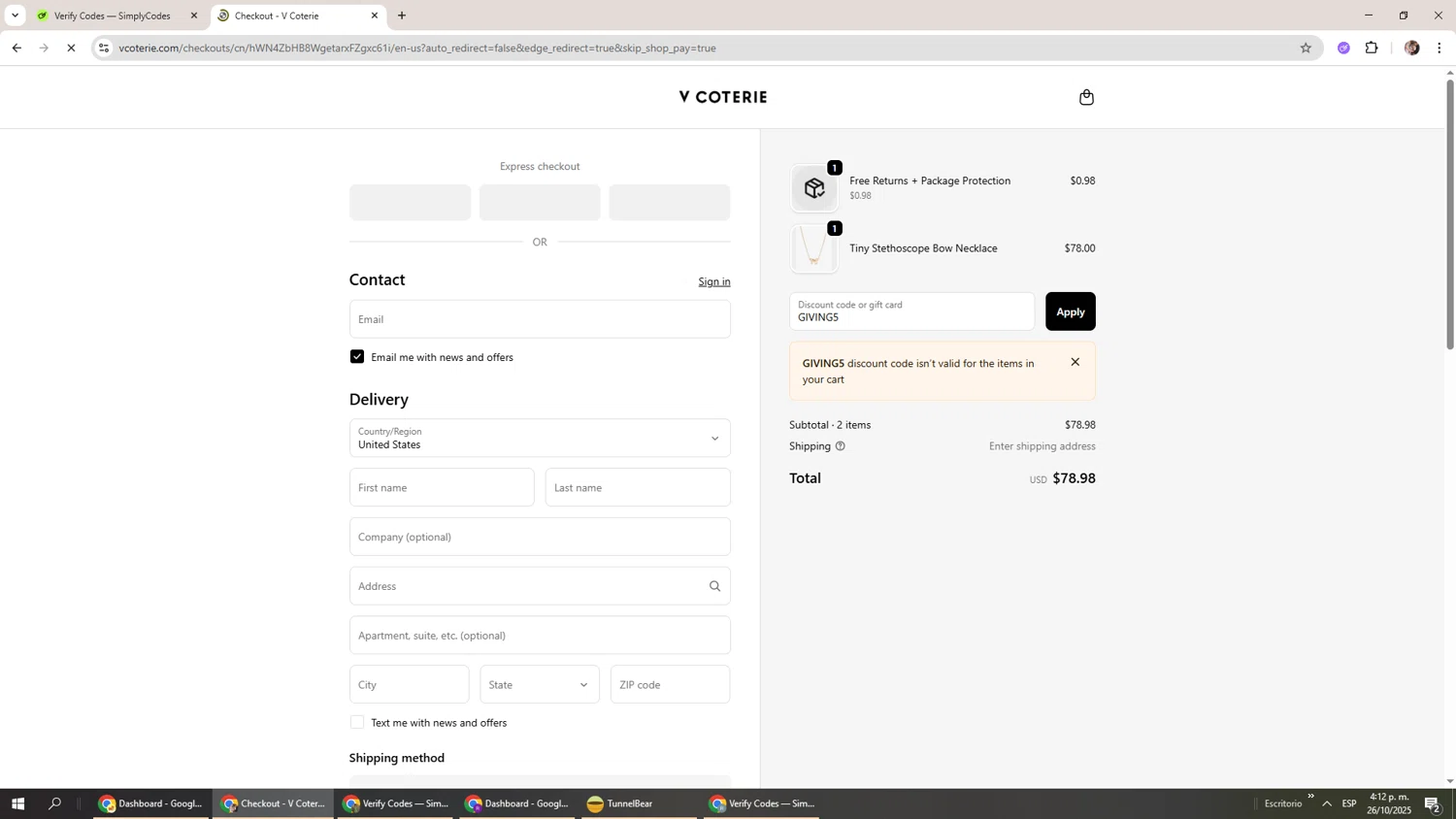
Task: Open Windows taskbar search
Action: coord(55,803)
